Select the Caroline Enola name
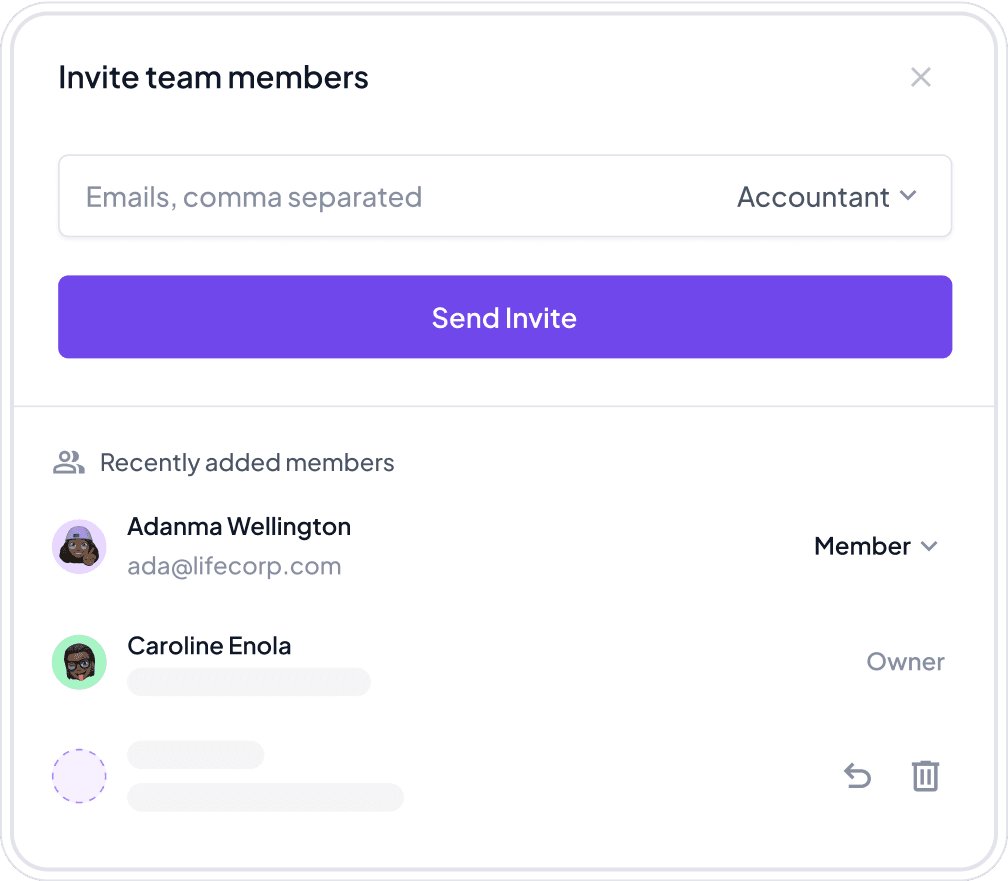This screenshot has width=1008, height=881. 209,646
